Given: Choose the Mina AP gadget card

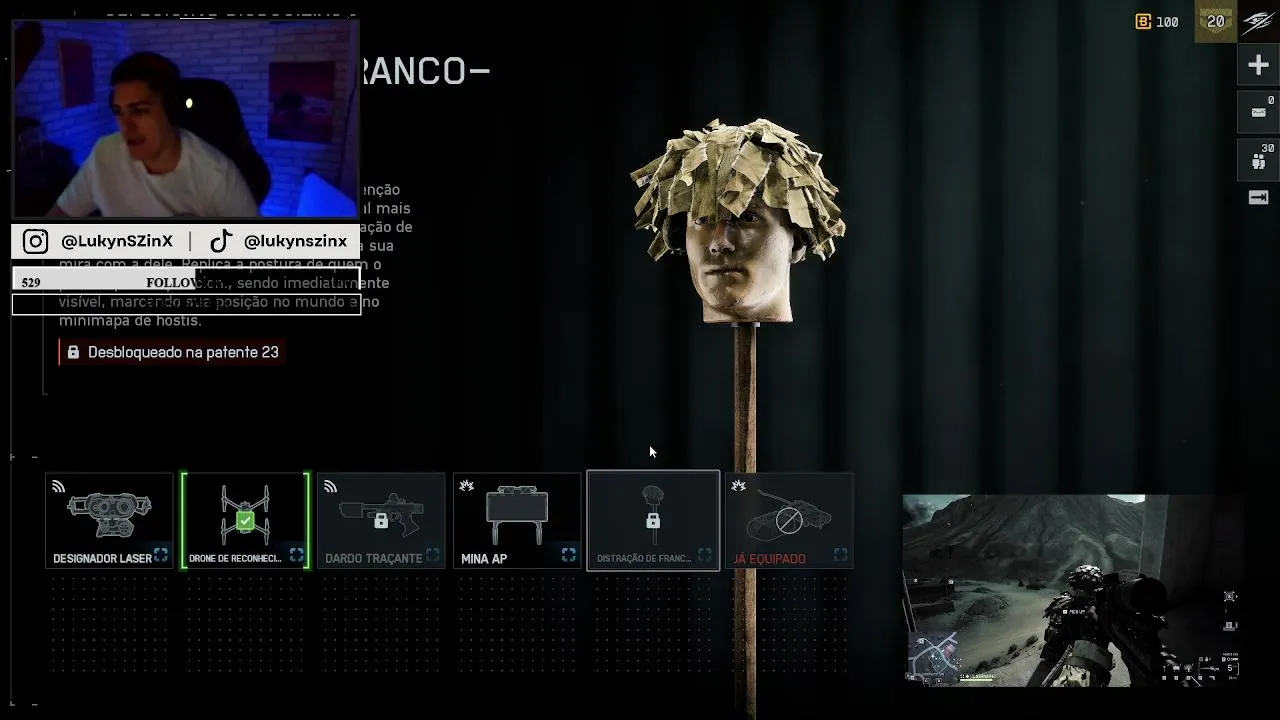Looking at the screenshot, I should click(517, 520).
